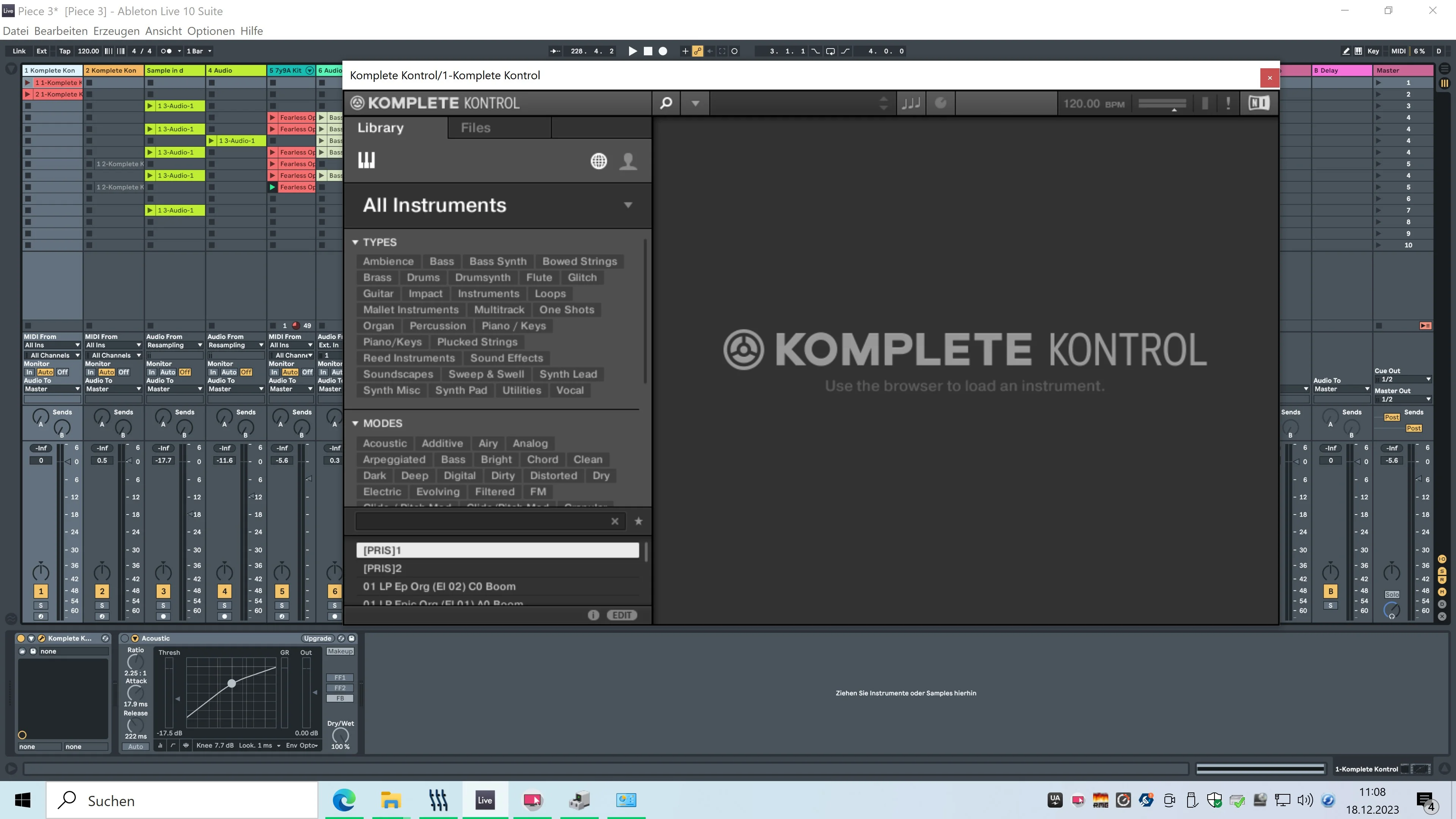Click the NI logo button in plugin header

(1259, 103)
